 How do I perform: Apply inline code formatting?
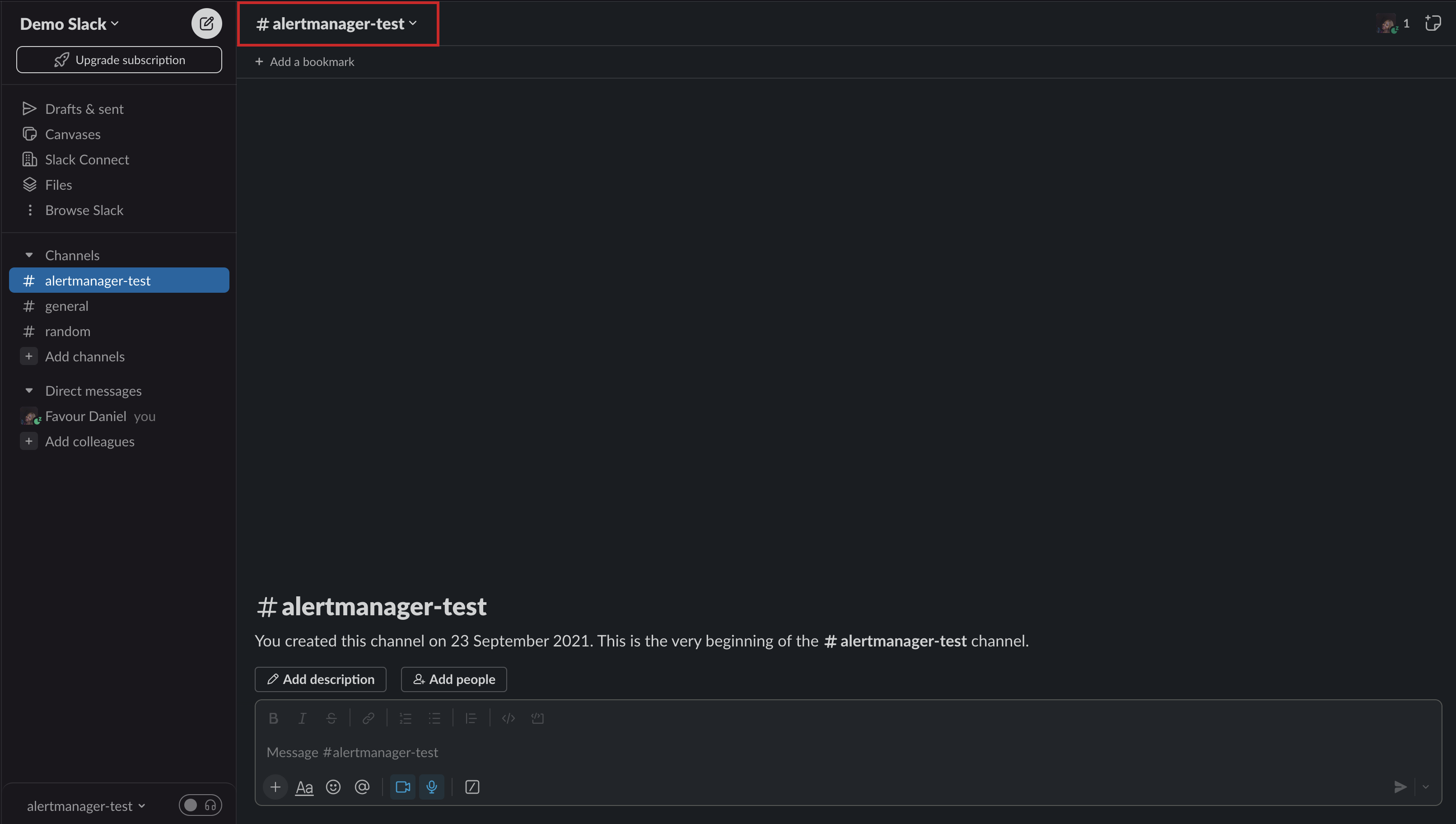pos(509,718)
